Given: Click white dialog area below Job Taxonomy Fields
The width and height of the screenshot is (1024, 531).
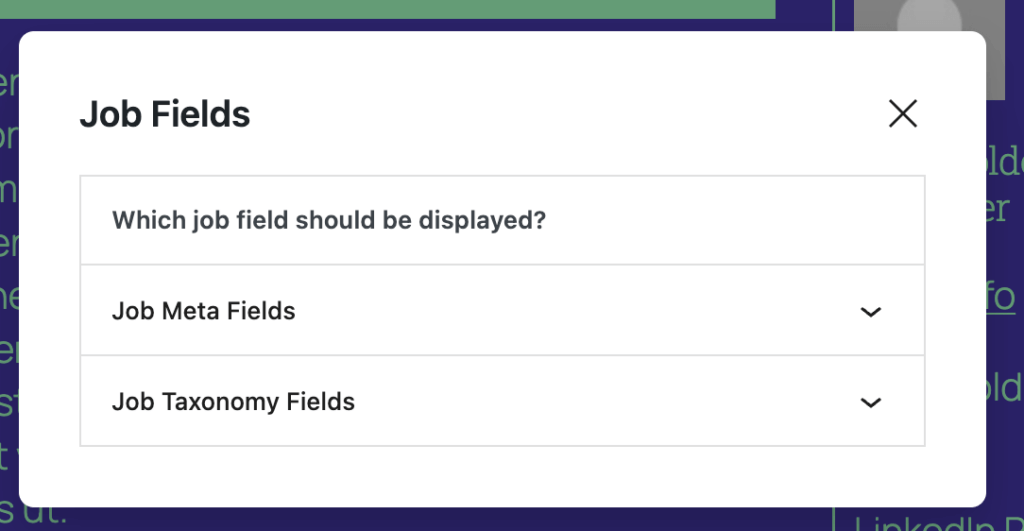Looking at the screenshot, I should pos(500,475).
